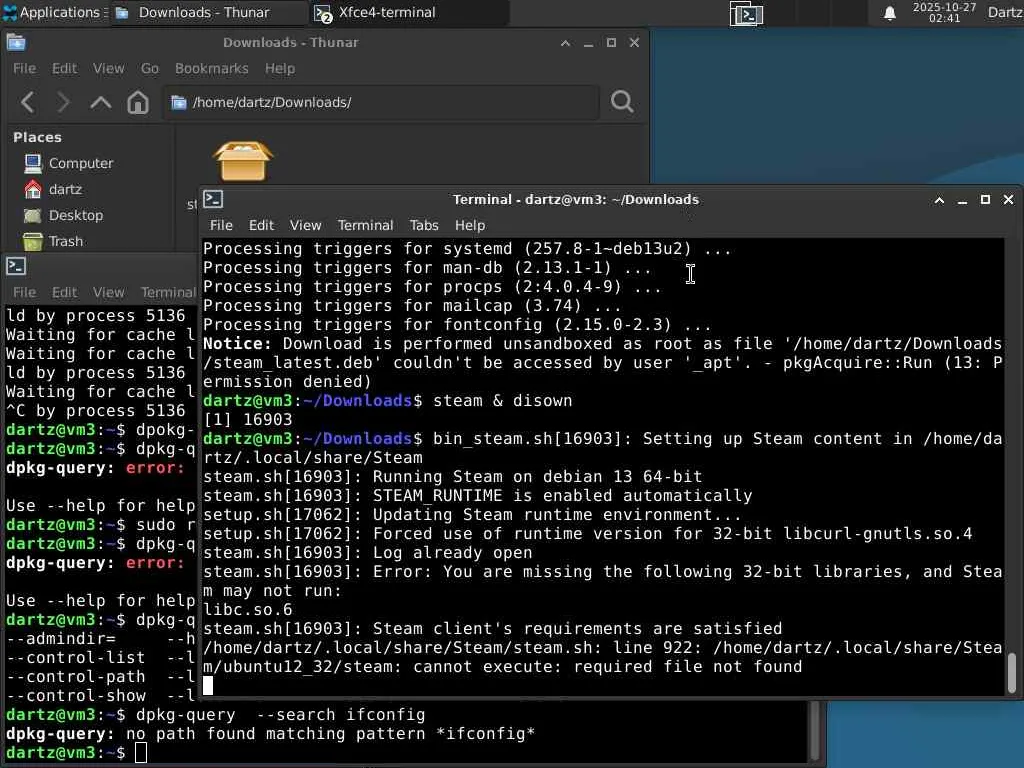Click 'dpkg-query --search ifconfig' command line
The image size is (1024, 768).
(281, 714)
